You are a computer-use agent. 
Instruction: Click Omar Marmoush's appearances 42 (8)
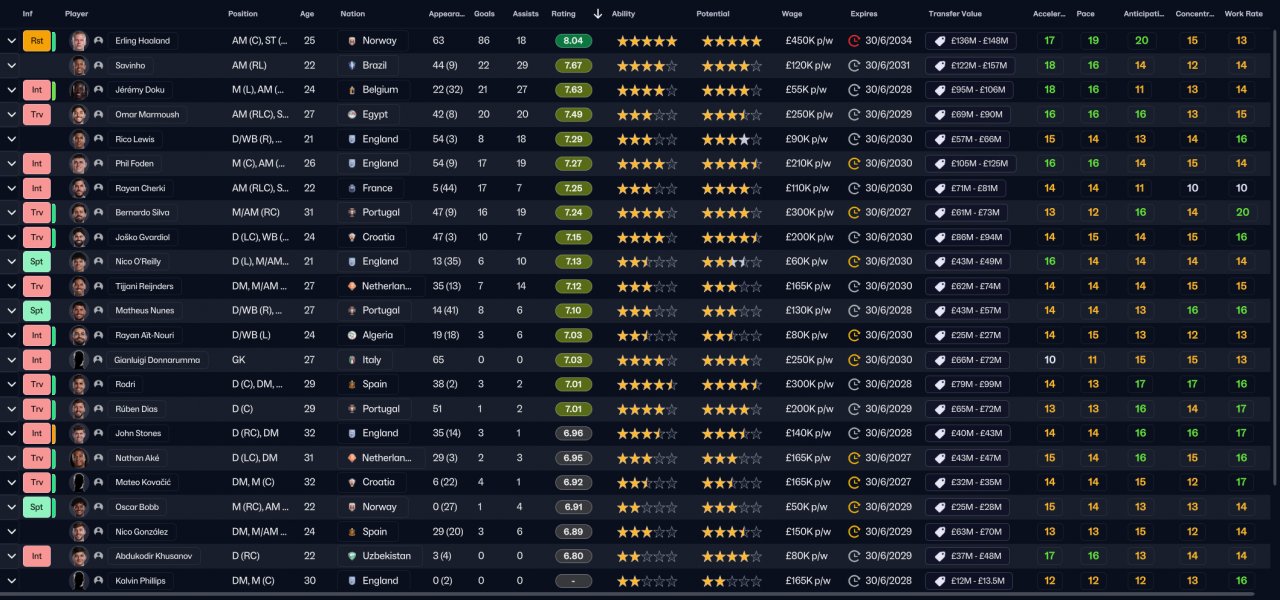point(445,114)
